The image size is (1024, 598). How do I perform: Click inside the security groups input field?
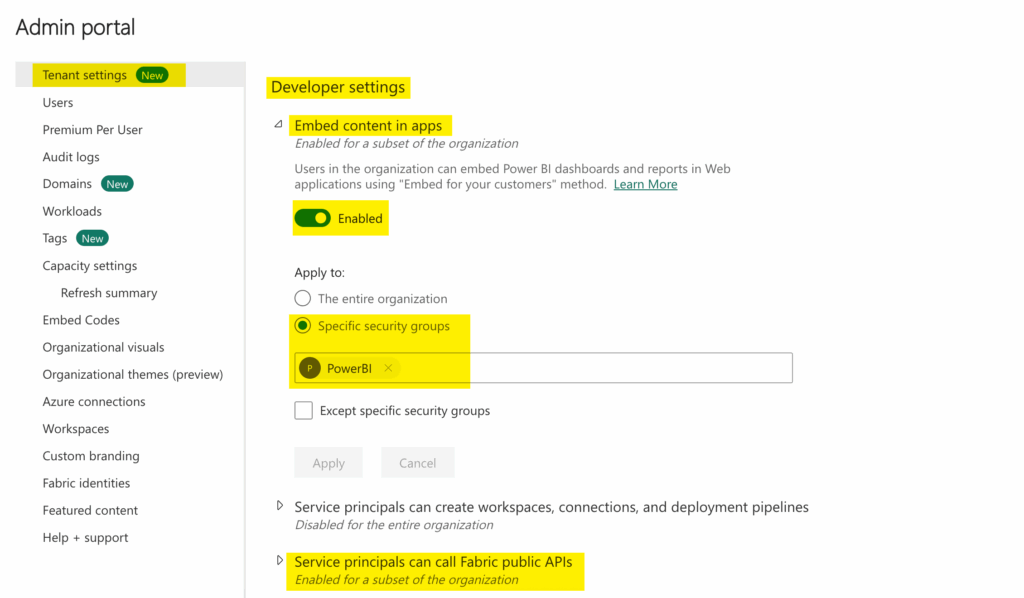point(600,368)
